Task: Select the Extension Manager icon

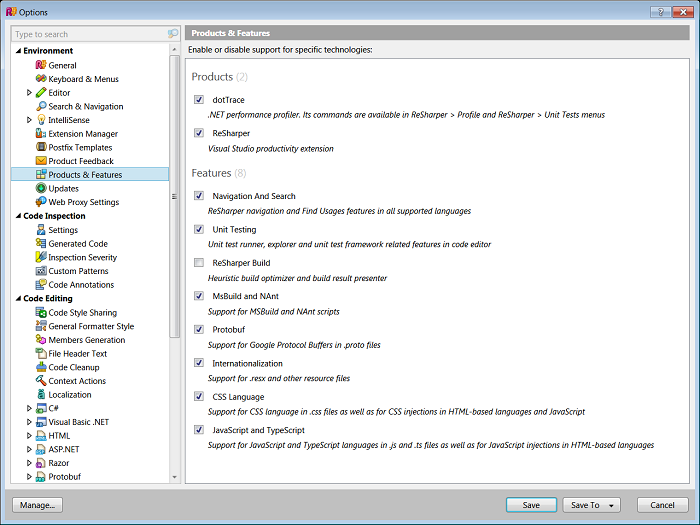Action: 41,134
